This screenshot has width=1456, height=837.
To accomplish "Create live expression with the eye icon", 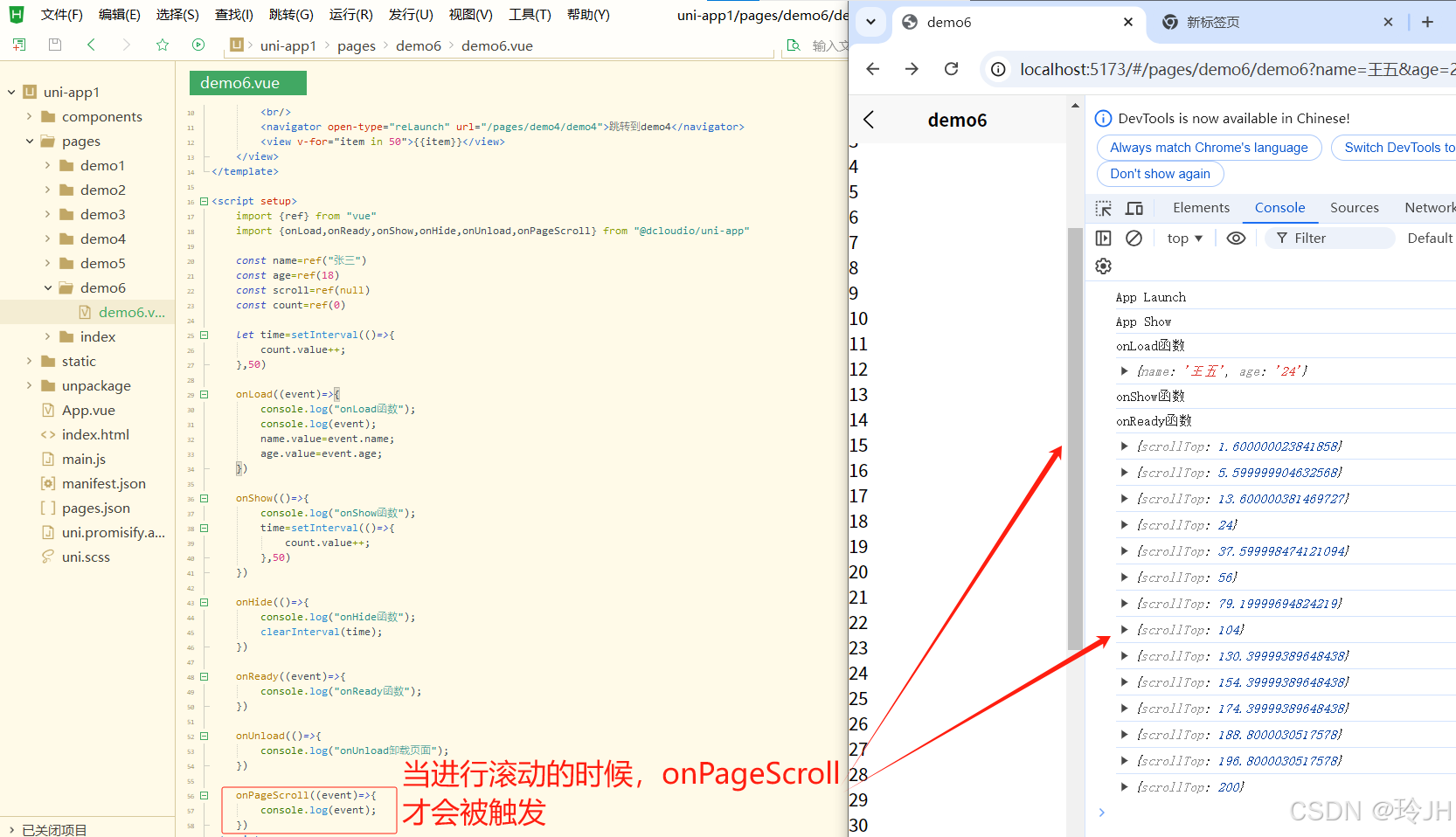I will point(1235,238).
